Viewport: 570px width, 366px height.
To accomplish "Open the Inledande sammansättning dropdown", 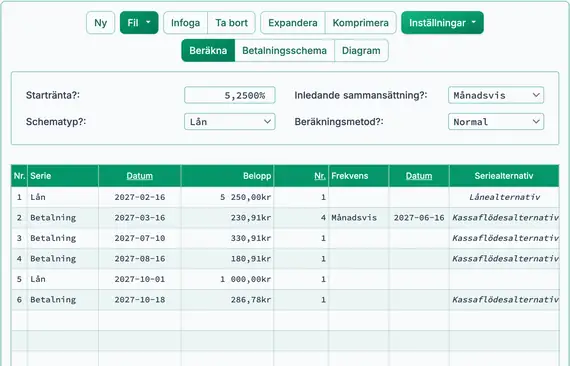I will pos(496,95).
